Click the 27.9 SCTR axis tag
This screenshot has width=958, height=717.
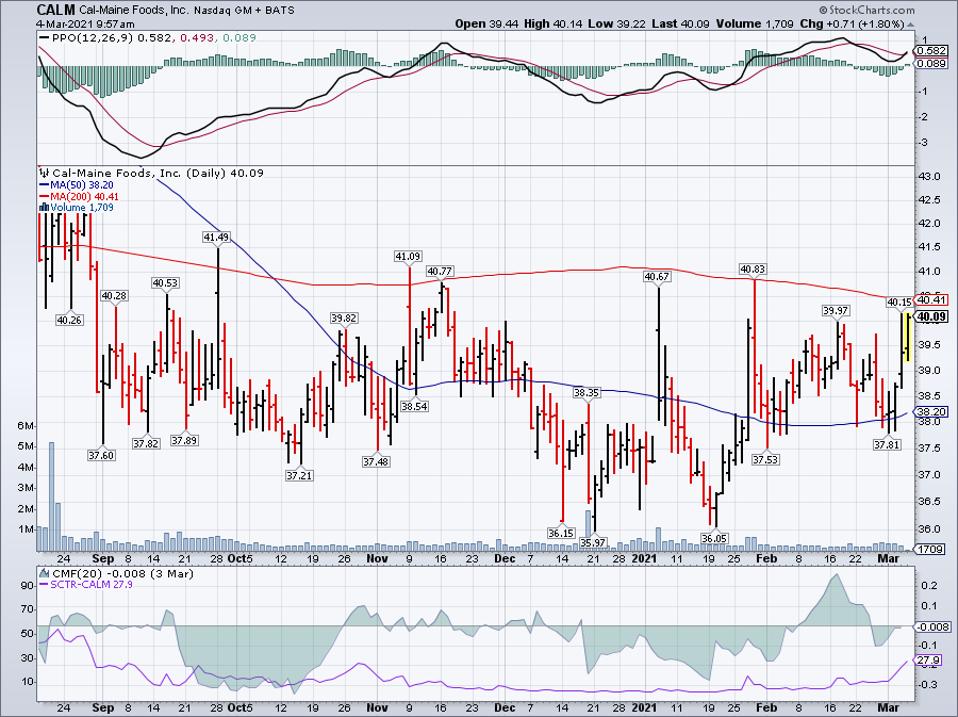tap(927, 660)
